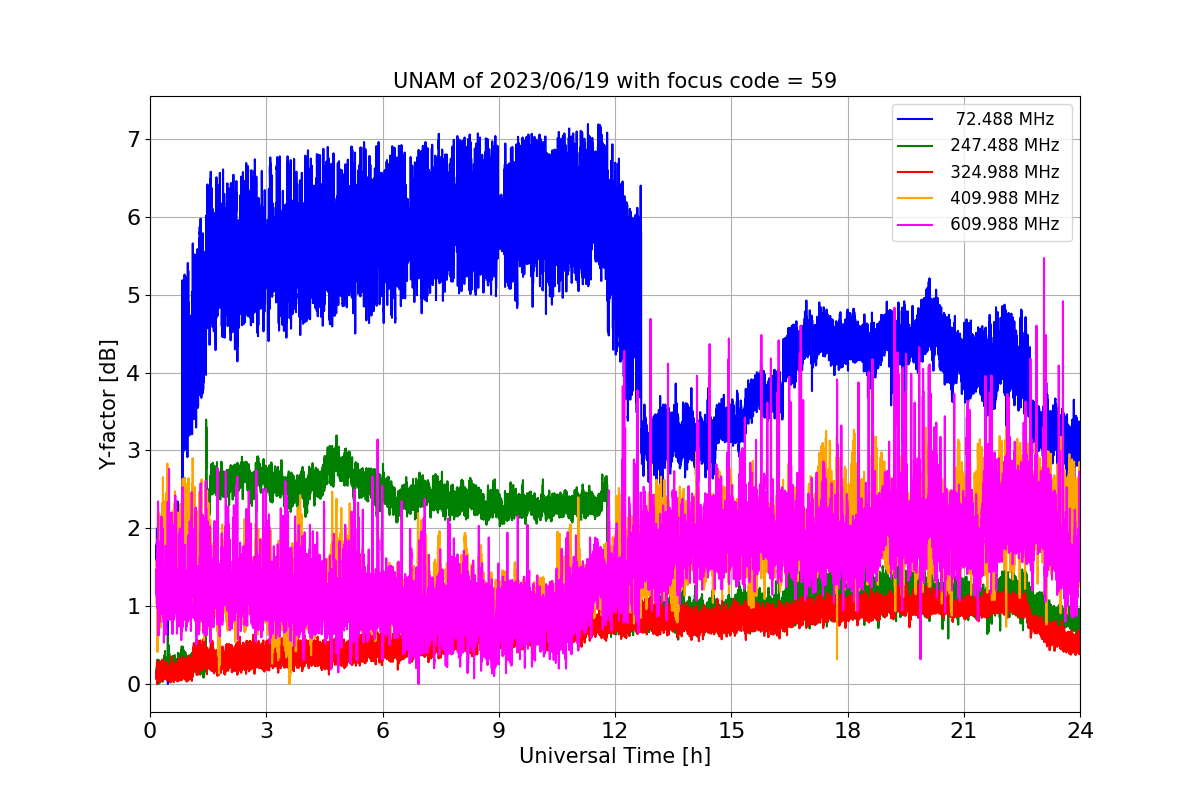Click x-axis tick label '12'
The width and height of the screenshot is (1200, 800).
coord(615,730)
